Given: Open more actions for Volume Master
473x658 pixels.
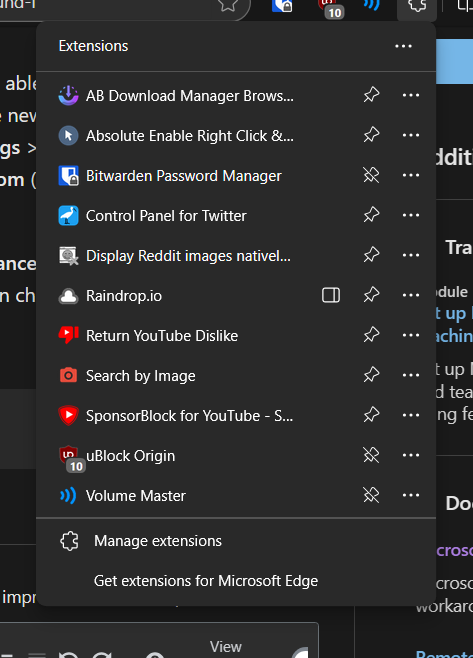Looking at the screenshot, I should click(410, 495).
